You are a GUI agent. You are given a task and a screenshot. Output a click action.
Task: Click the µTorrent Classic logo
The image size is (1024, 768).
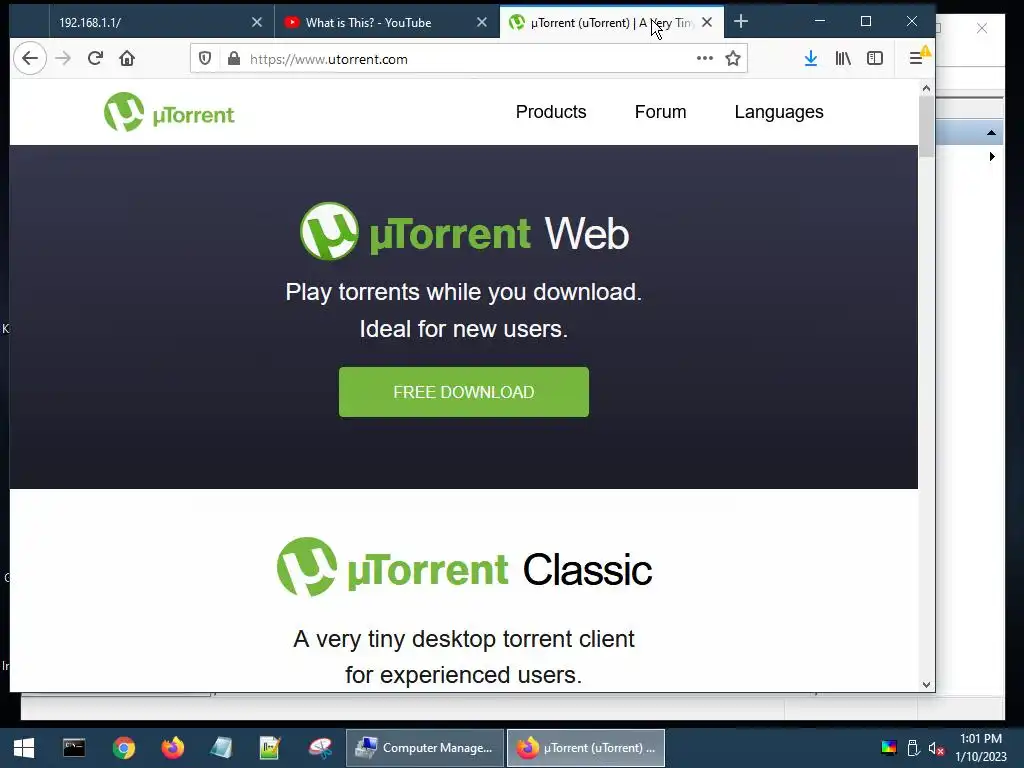tap(464, 568)
